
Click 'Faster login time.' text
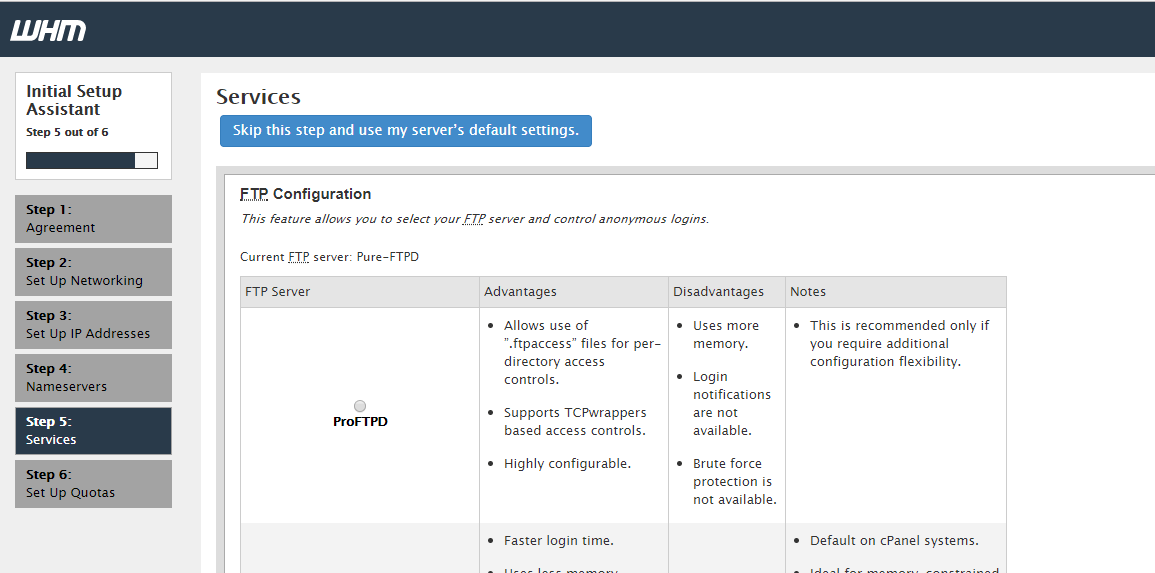click(559, 541)
